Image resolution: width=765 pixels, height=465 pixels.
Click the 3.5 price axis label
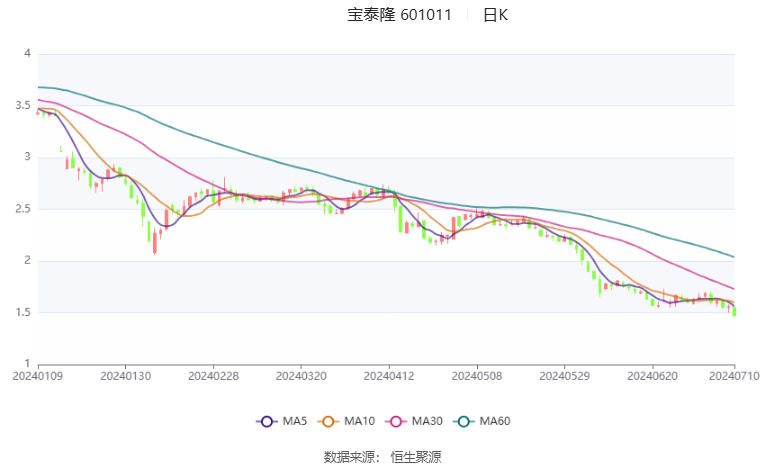[22, 105]
